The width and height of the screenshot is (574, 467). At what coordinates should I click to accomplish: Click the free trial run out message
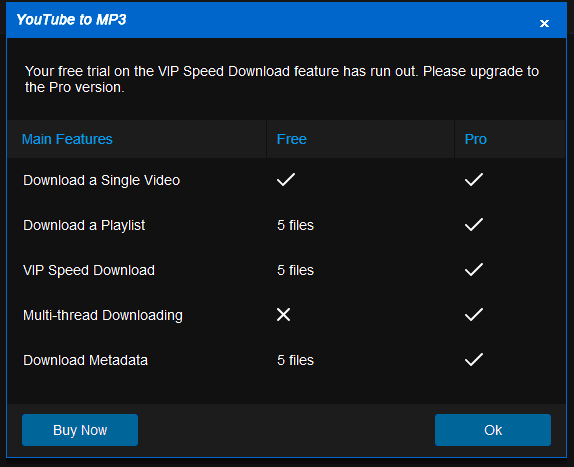pos(282,79)
